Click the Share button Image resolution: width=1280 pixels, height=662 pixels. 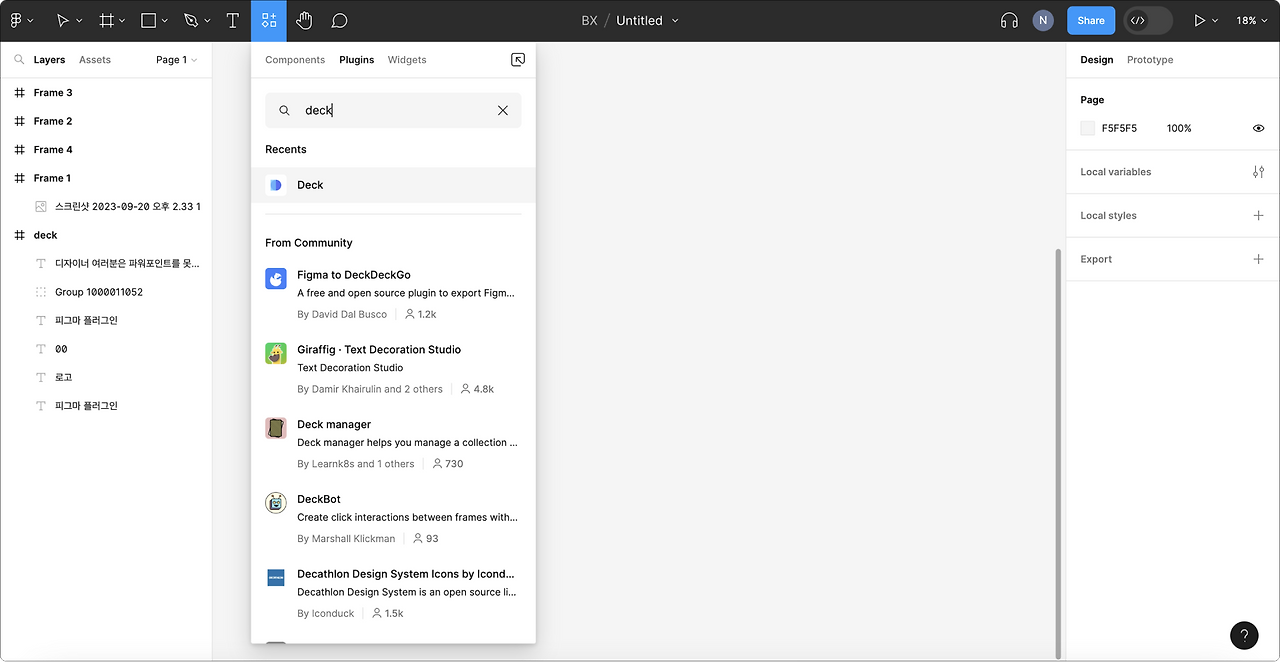click(x=1091, y=20)
